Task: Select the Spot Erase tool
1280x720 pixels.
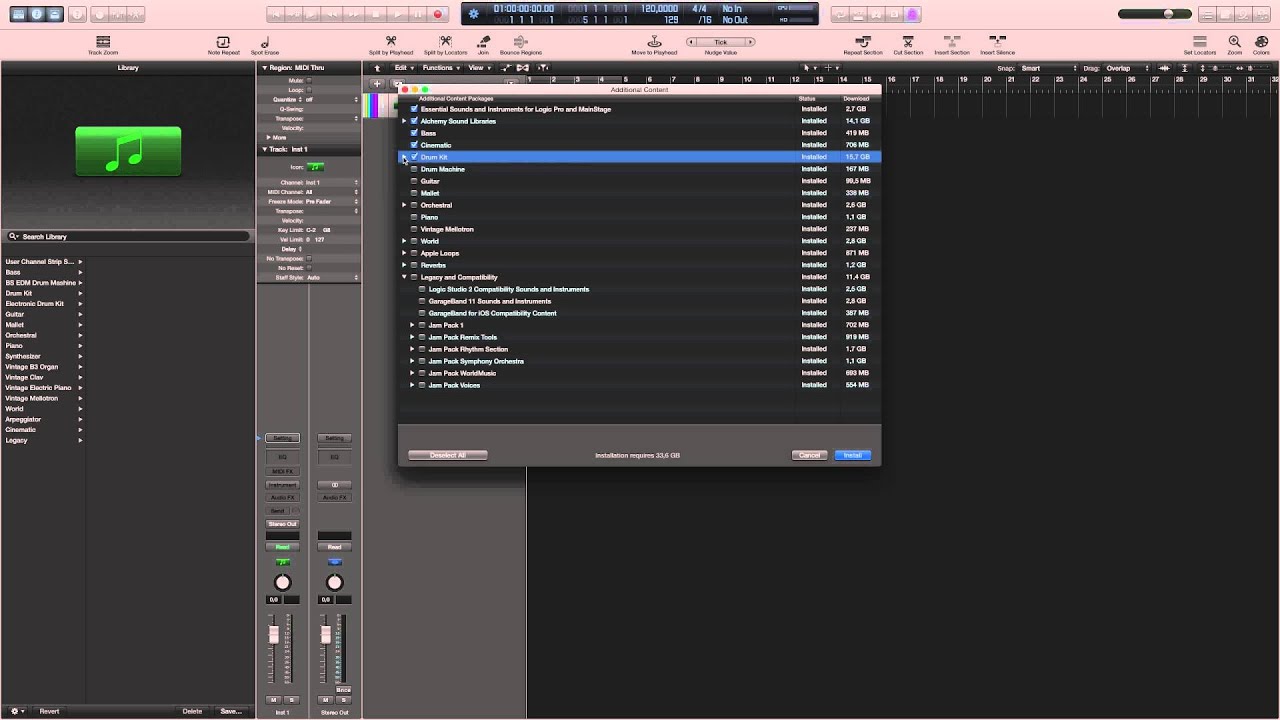Action: click(x=265, y=42)
